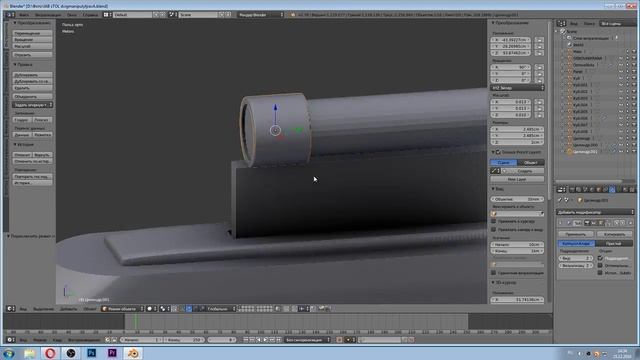The height and width of the screenshot is (360, 640).
Task: Open Маркер menu in the timeline header
Action: coord(40,340)
